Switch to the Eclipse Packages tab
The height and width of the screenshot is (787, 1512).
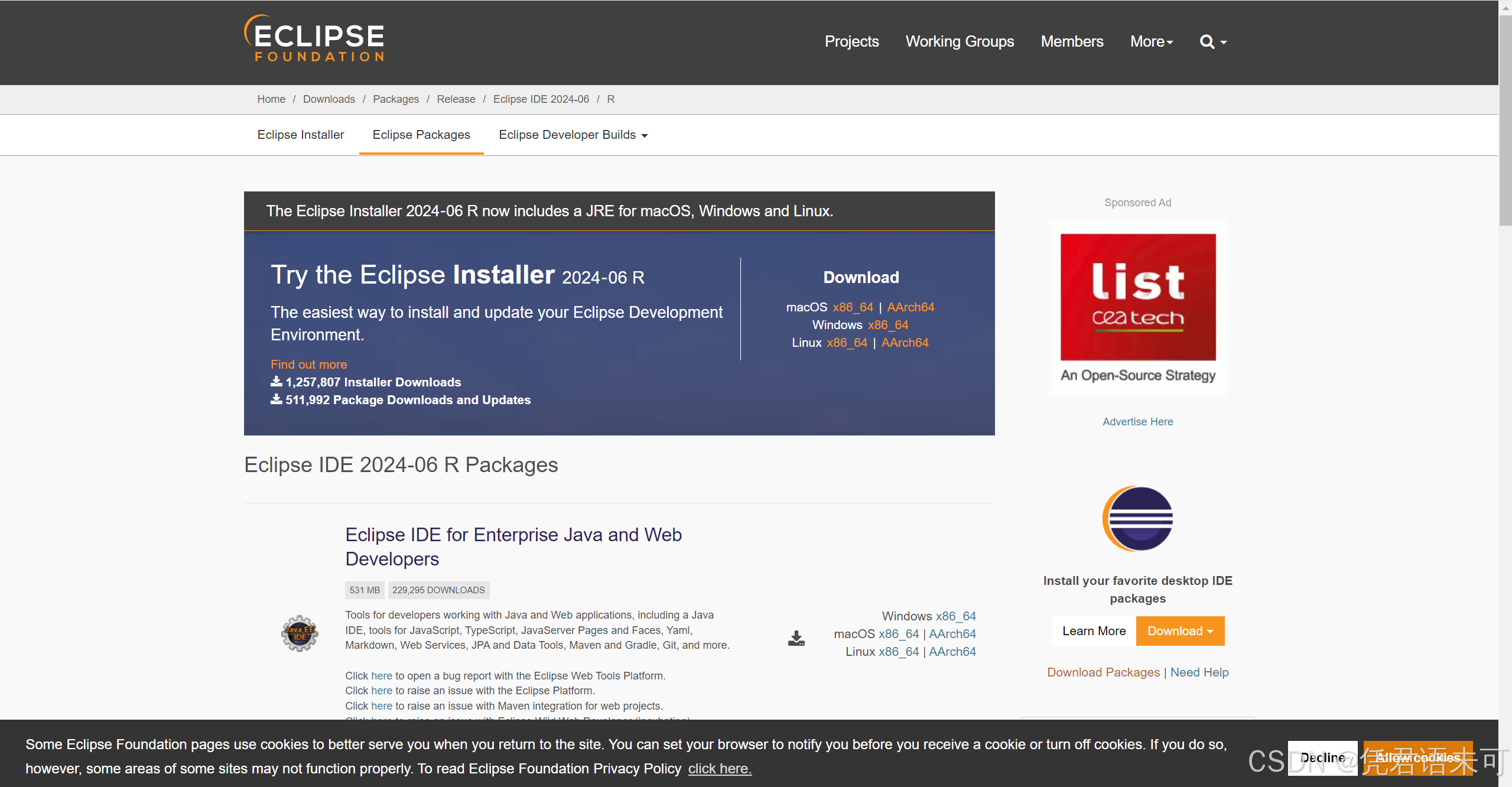(421, 135)
